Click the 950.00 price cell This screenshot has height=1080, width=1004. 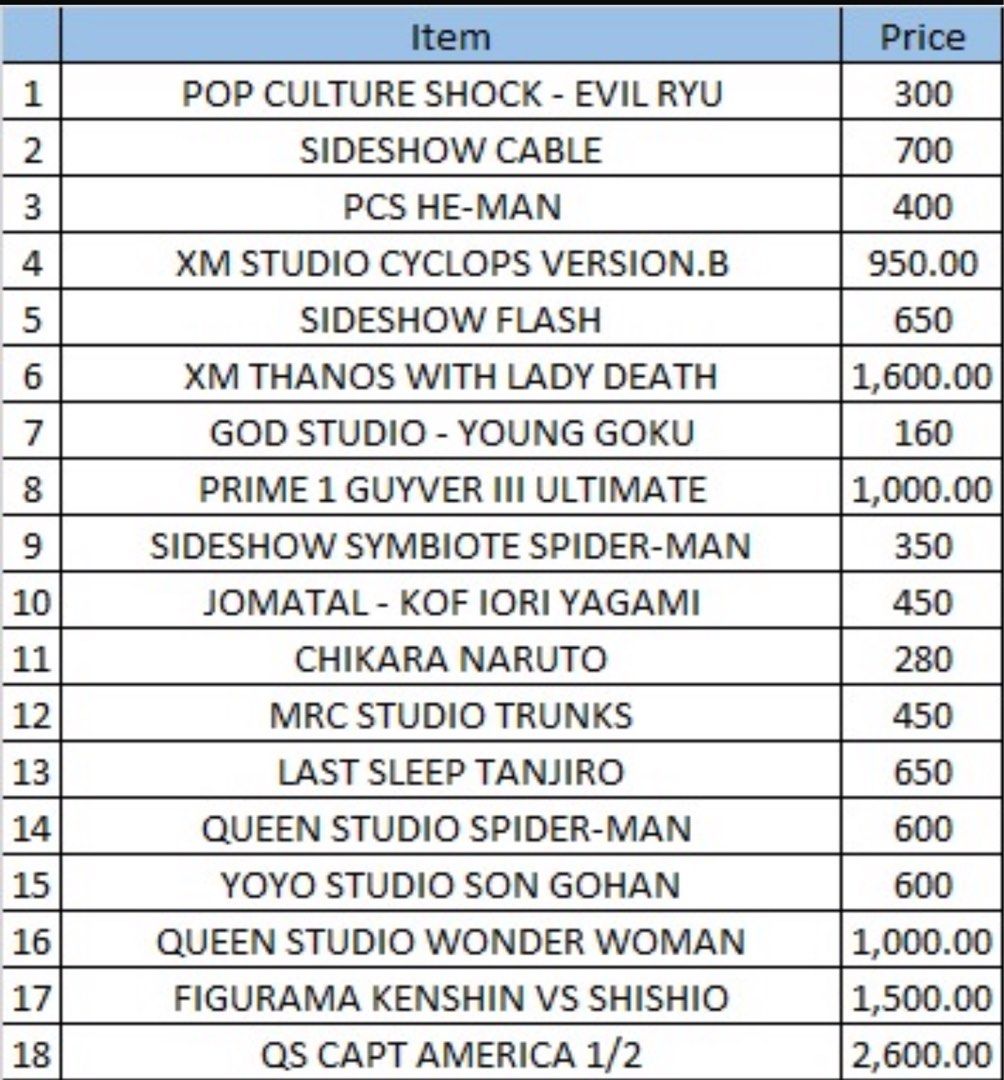921,261
